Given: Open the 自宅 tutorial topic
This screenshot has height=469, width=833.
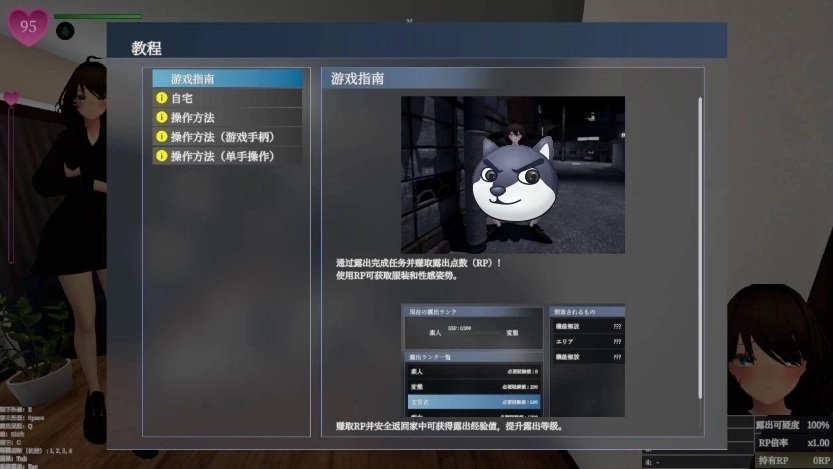Looking at the screenshot, I should (x=227, y=99).
